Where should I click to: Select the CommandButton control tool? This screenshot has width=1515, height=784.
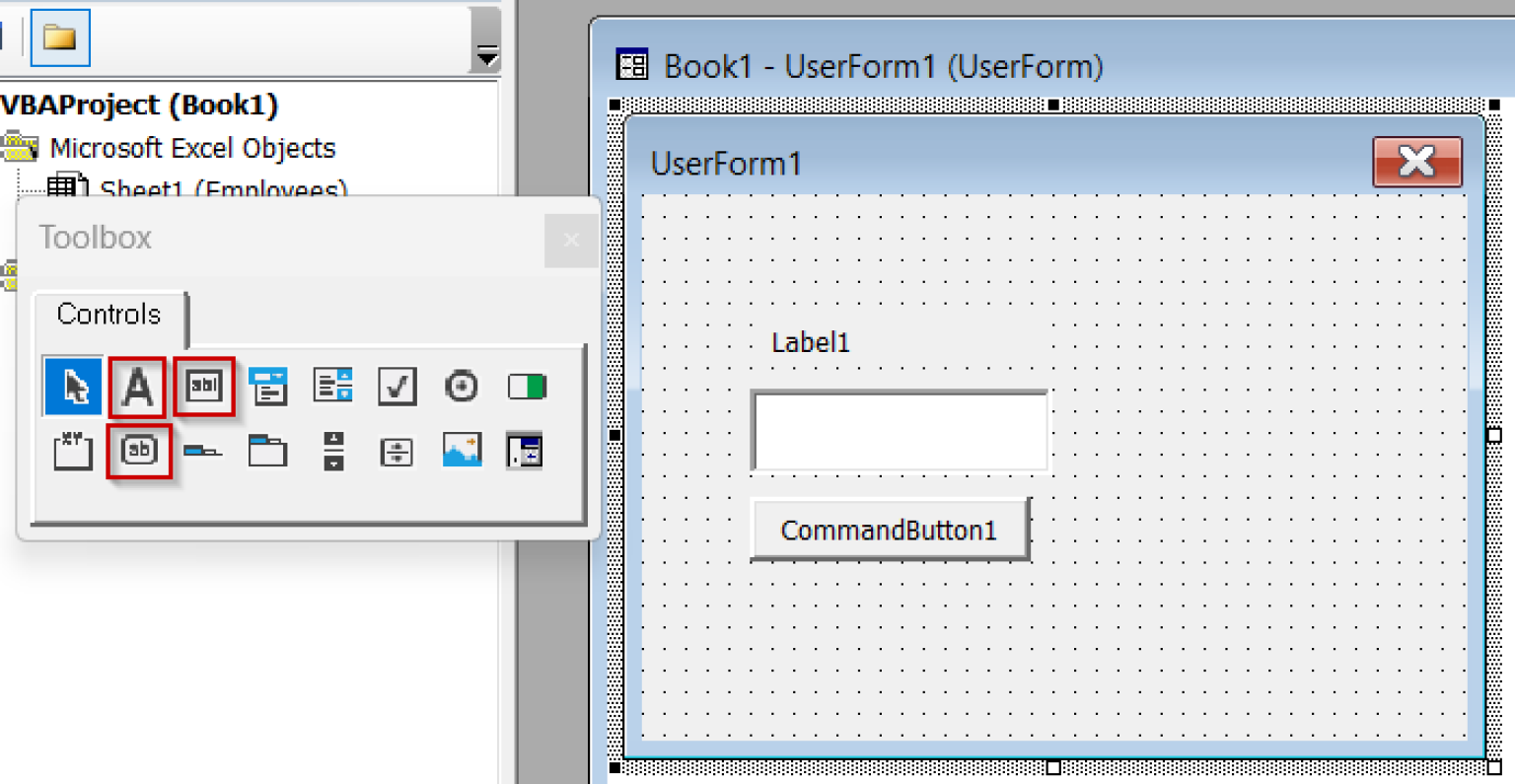(138, 451)
